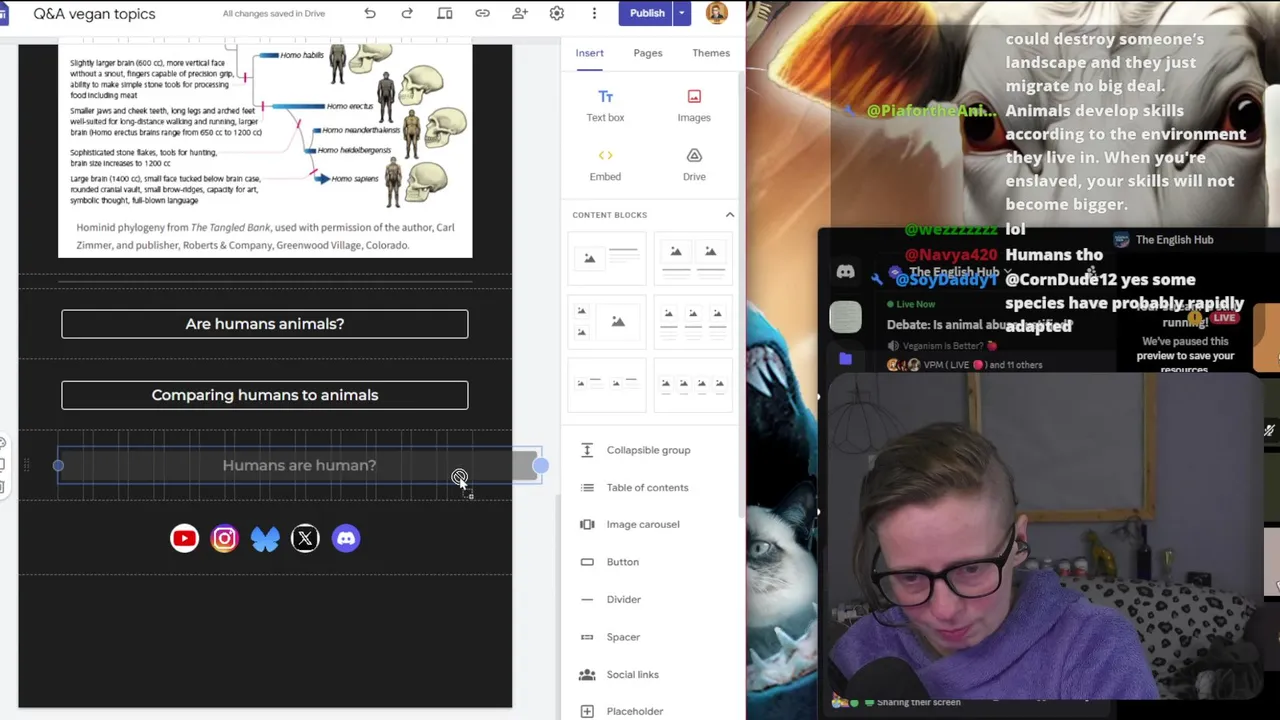Insert a Text box
Image resolution: width=1280 pixels, height=720 pixels.
[605, 106]
